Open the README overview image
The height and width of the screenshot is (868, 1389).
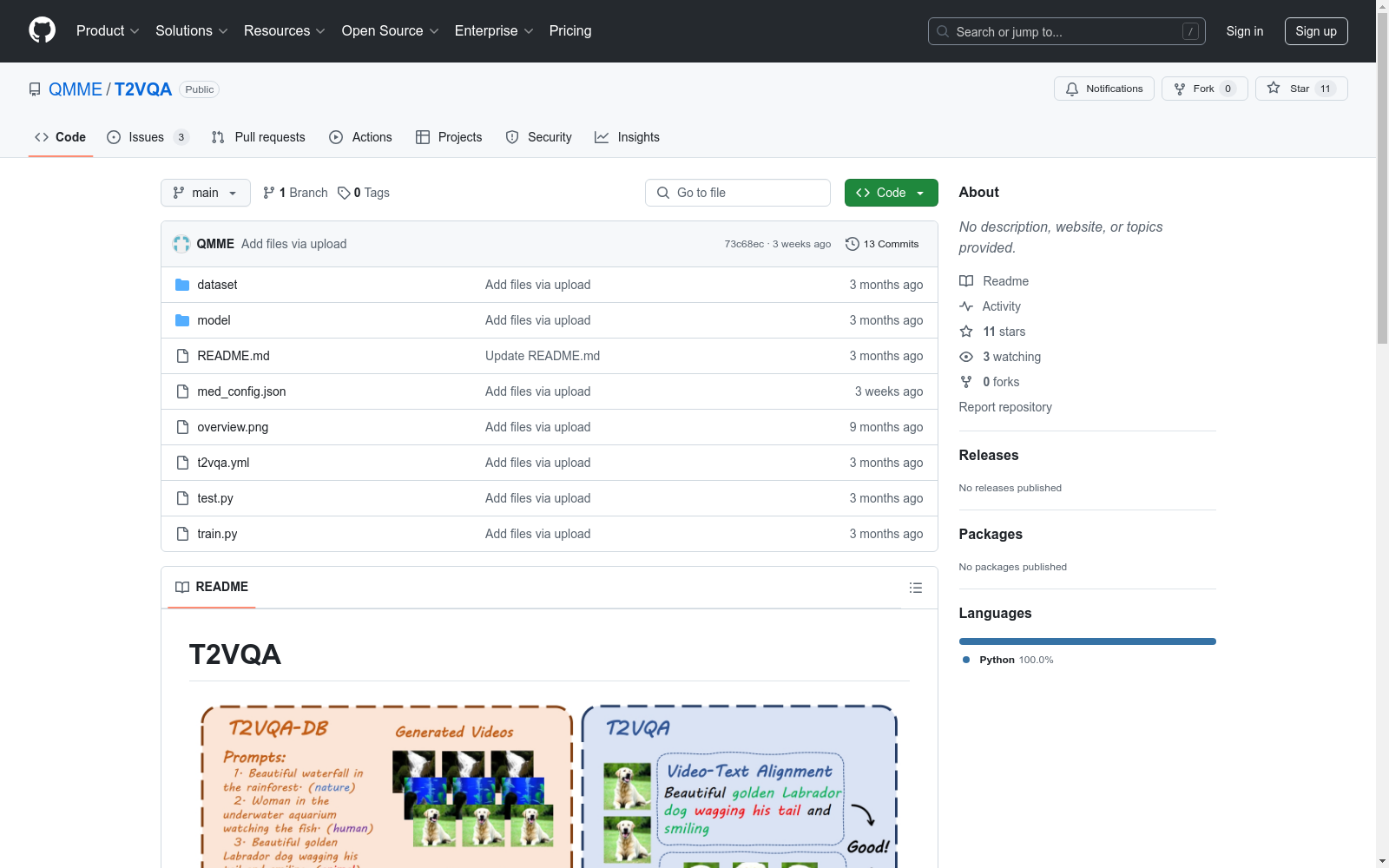pos(550,786)
